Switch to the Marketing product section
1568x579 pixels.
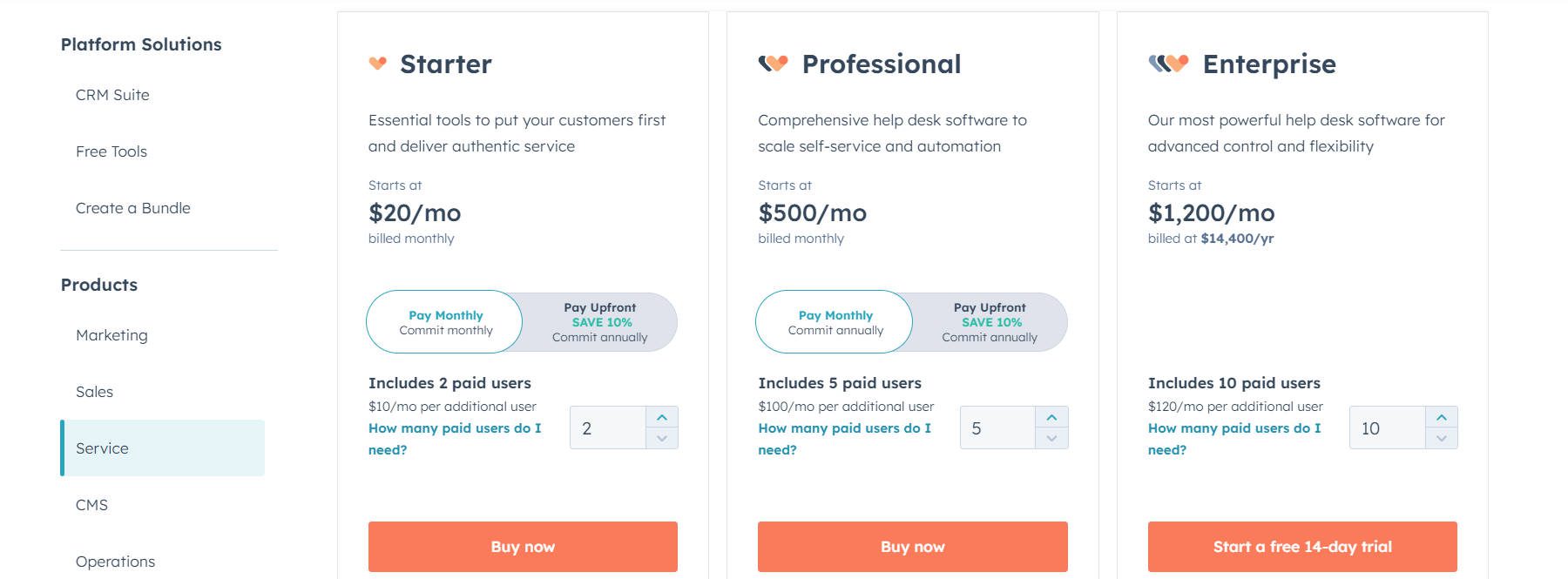click(x=112, y=334)
